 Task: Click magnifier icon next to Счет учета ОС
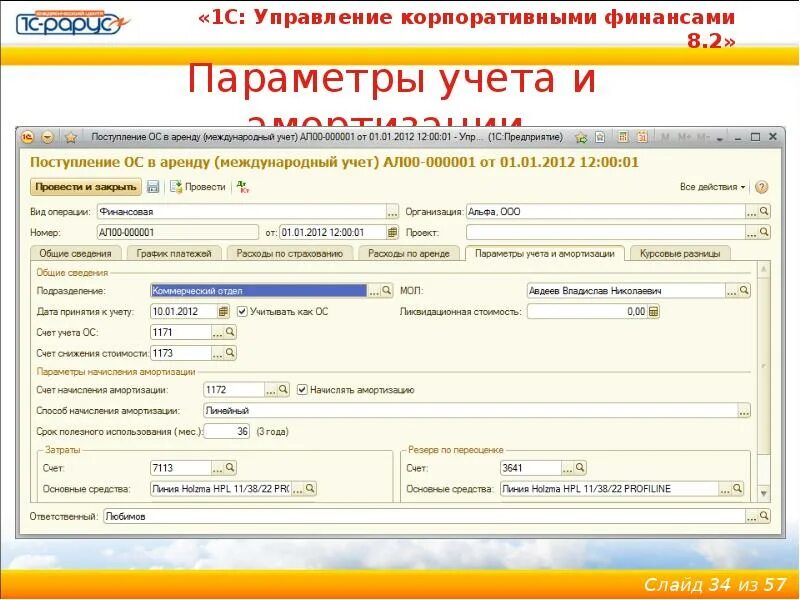pyautogui.click(x=230, y=332)
